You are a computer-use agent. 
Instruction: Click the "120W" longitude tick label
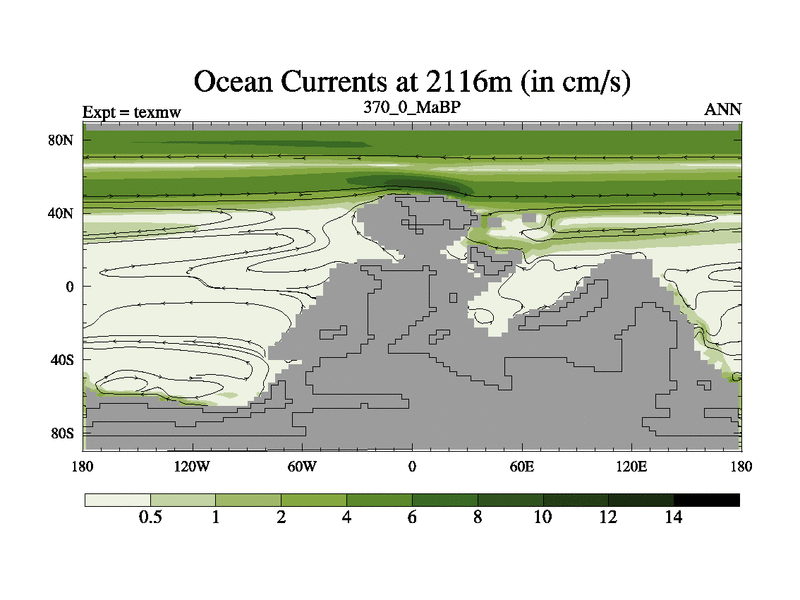click(192, 467)
